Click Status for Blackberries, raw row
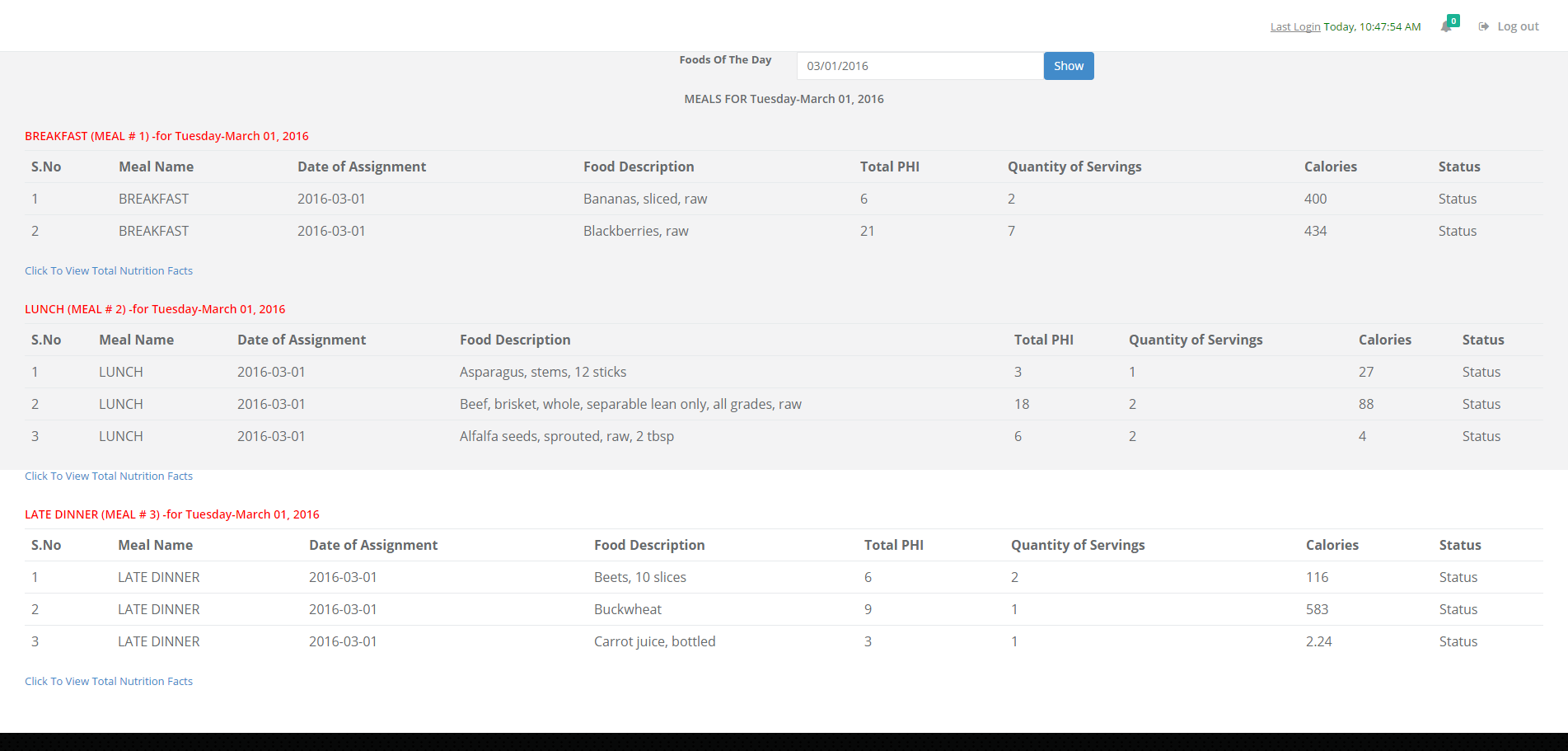Screen dimensions: 1568x751 click(1457, 231)
